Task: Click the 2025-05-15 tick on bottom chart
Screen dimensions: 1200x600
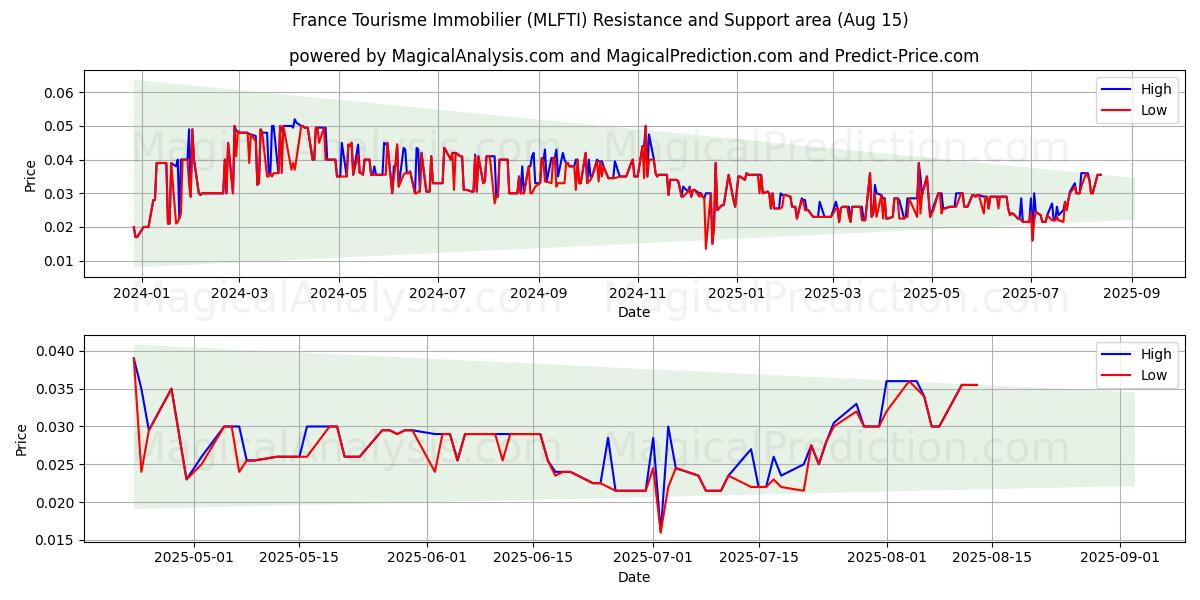Action: pyautogui.click(x=298, y=559)
